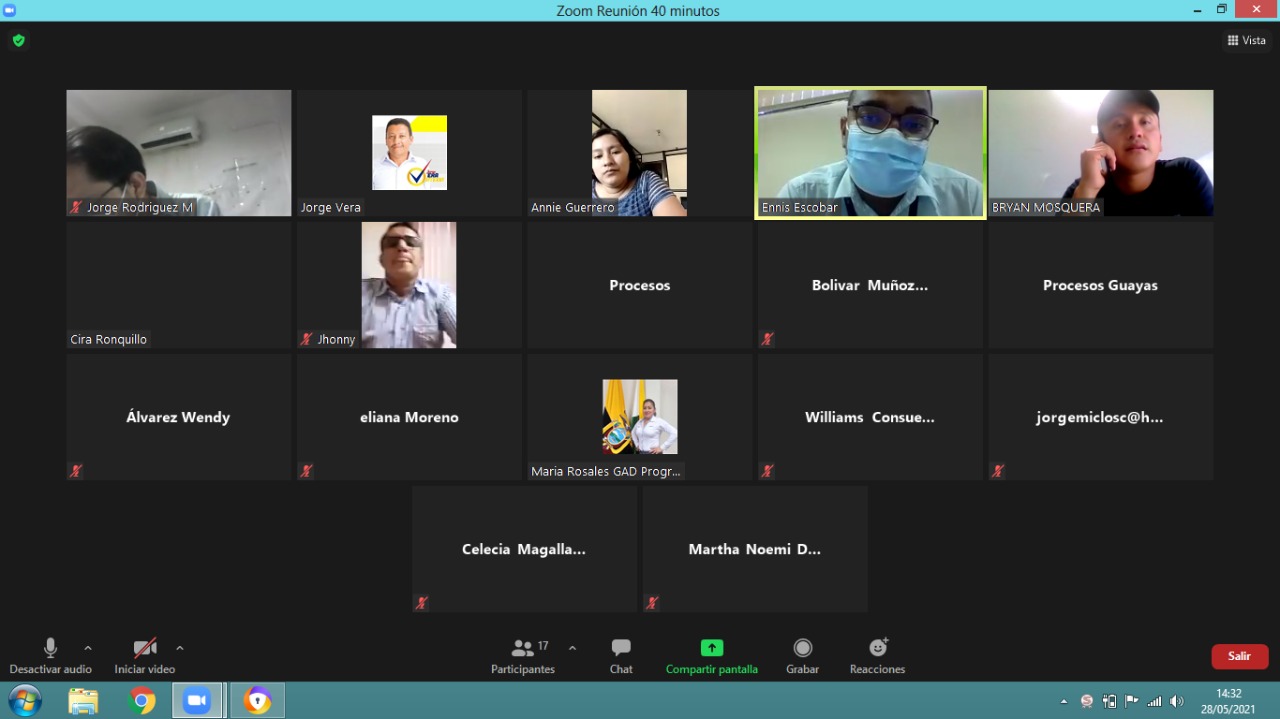Turn on camera with Iniciar video
Image resolution: width=1280 pixels, height=719 pixels.
point(145,648)
